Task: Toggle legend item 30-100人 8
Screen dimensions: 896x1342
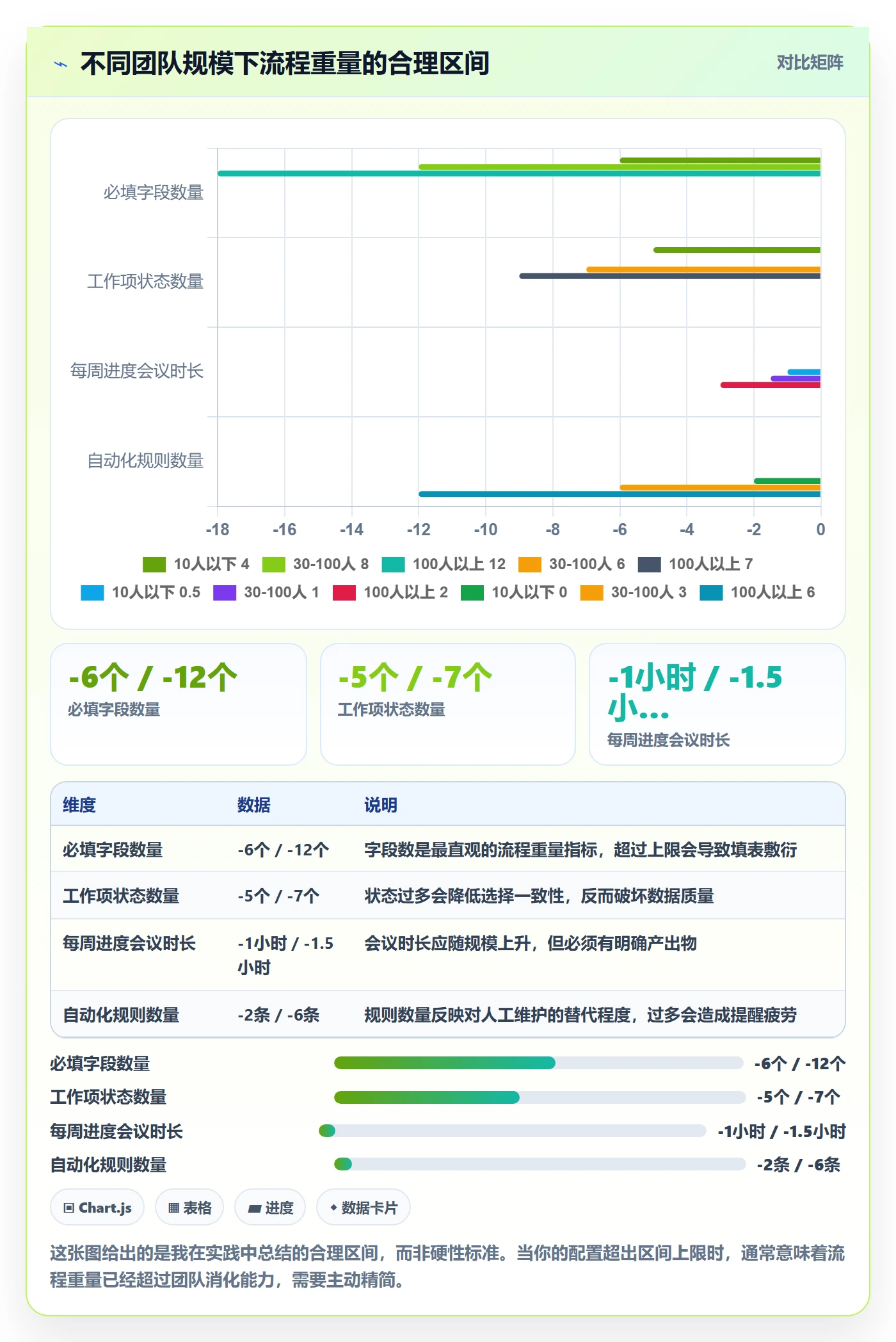Action: coord(316,564)
